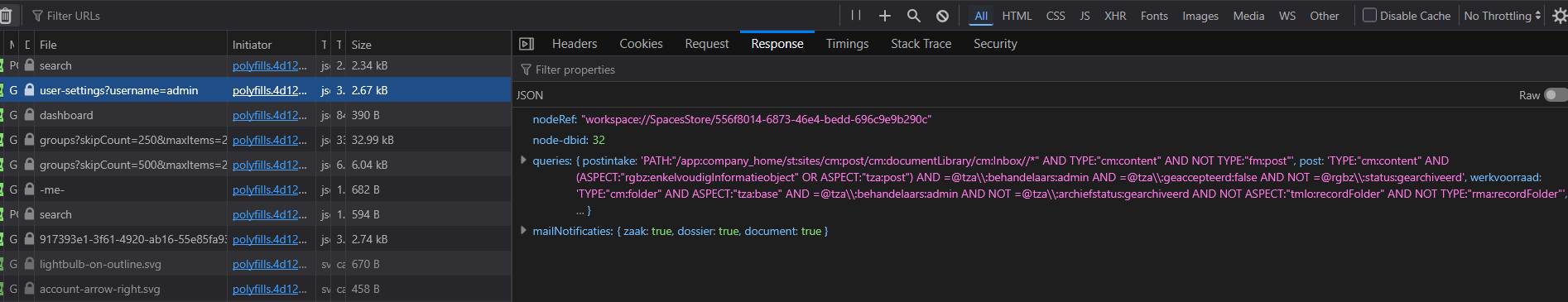Select the search request sized 2.34 kB
This screenshot has width=1568, height=302.
click(x=255, y=65)
